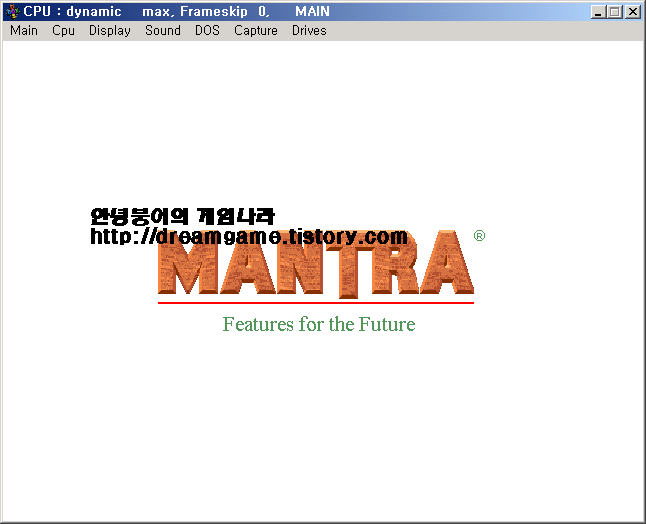Maximize the DOSBox window
This screenshot has height=524, width=646.
pyautogui.click(x=615, y=12)
